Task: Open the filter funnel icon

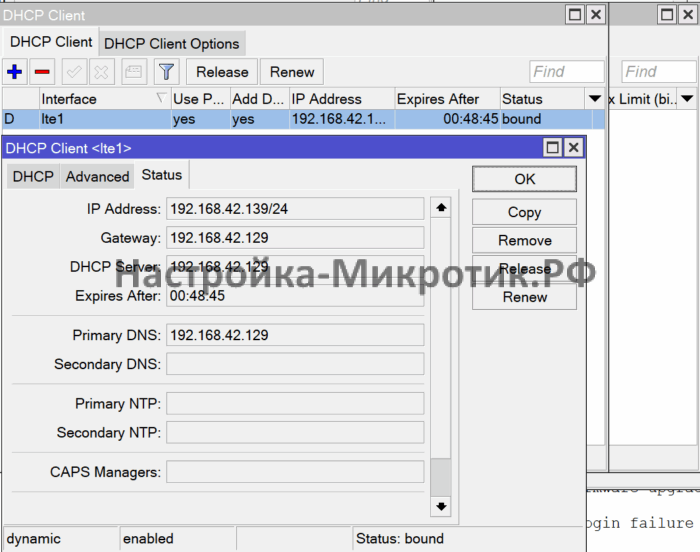Action: [166, 71]
